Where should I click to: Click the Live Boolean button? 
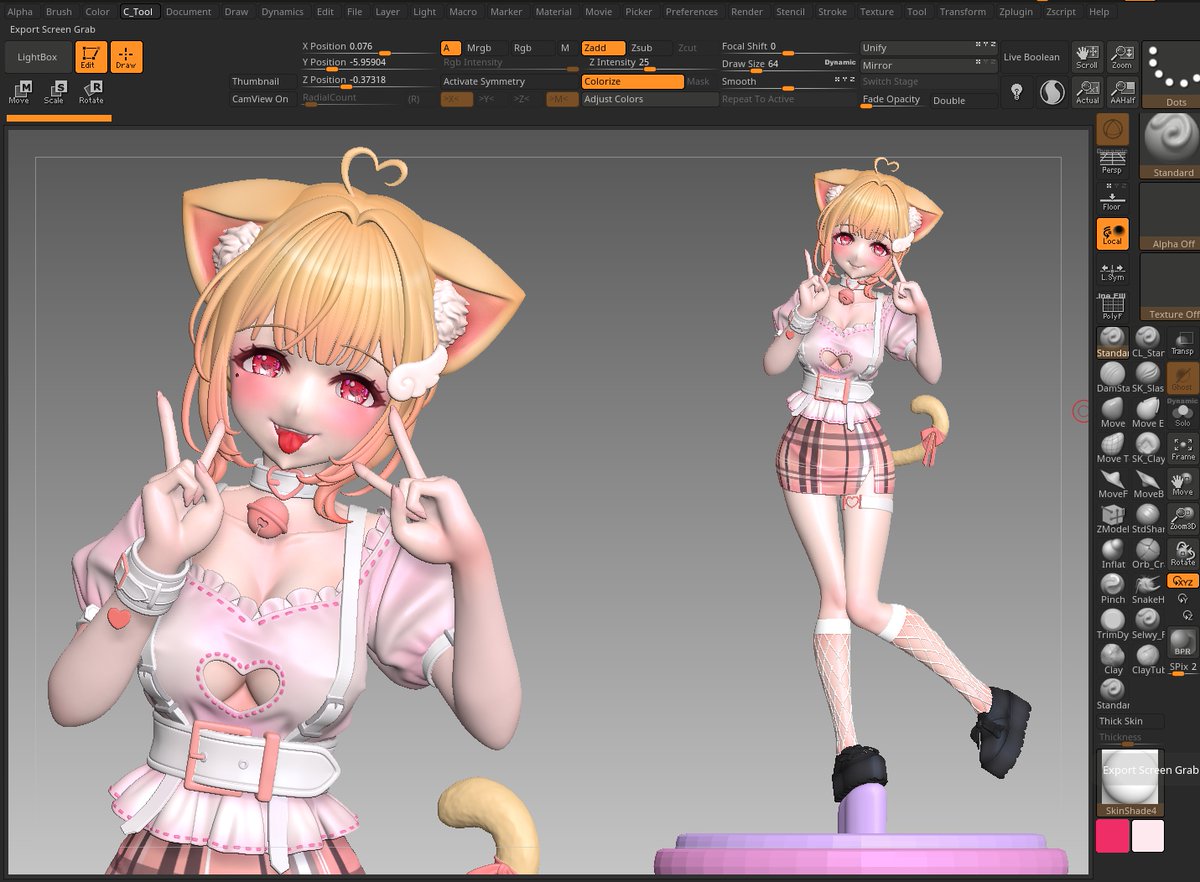point(1031,57)
